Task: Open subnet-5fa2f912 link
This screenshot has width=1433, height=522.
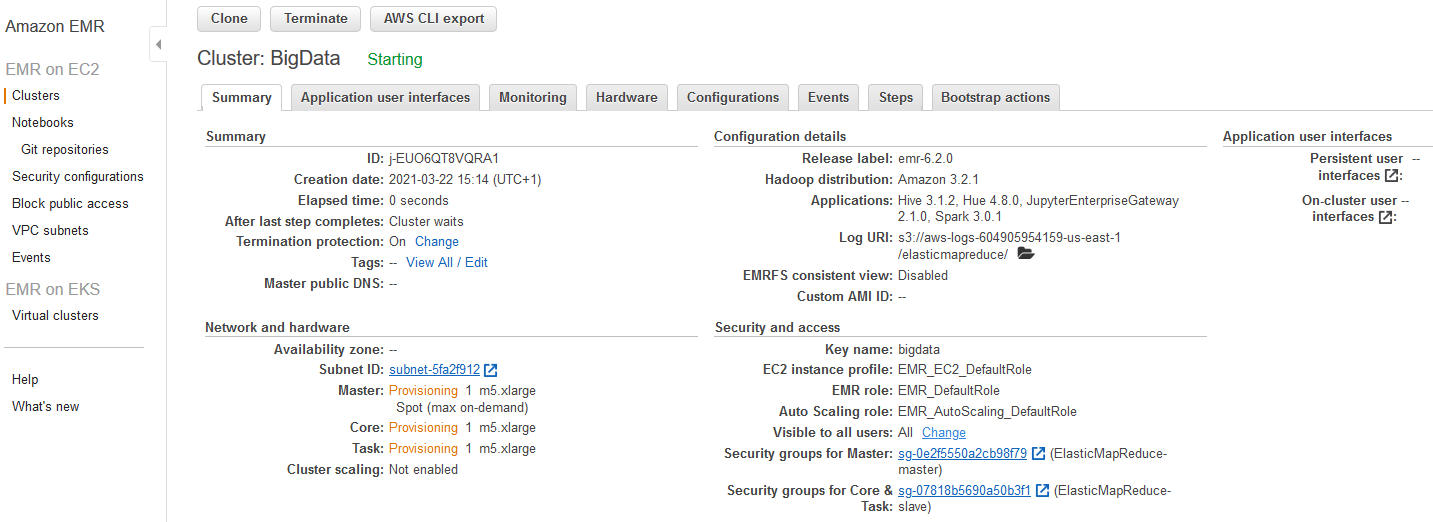Action: pos(434,370)
